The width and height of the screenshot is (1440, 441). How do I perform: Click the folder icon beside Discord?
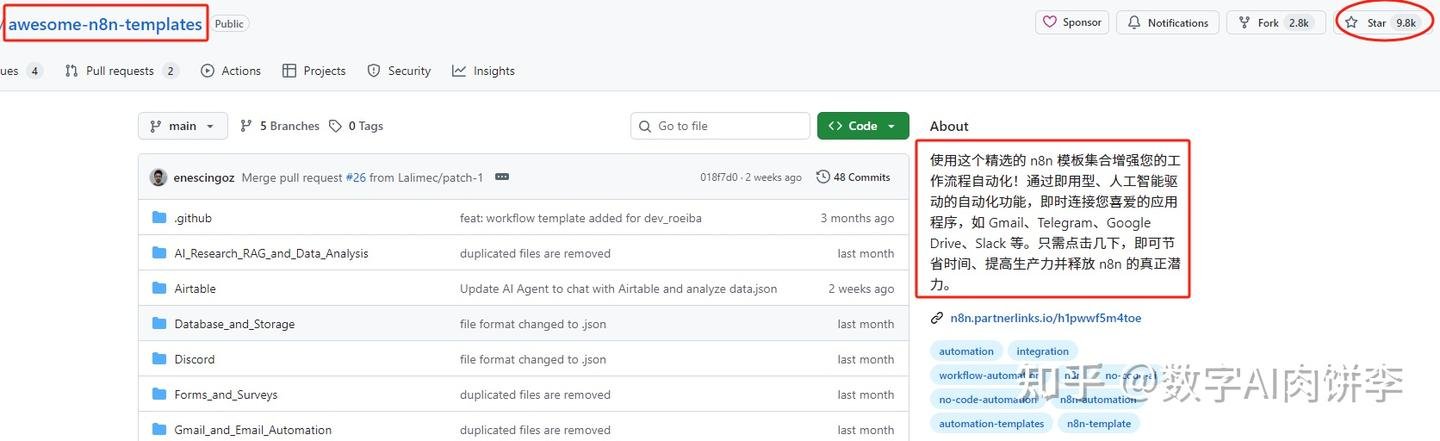pos(159,359)
